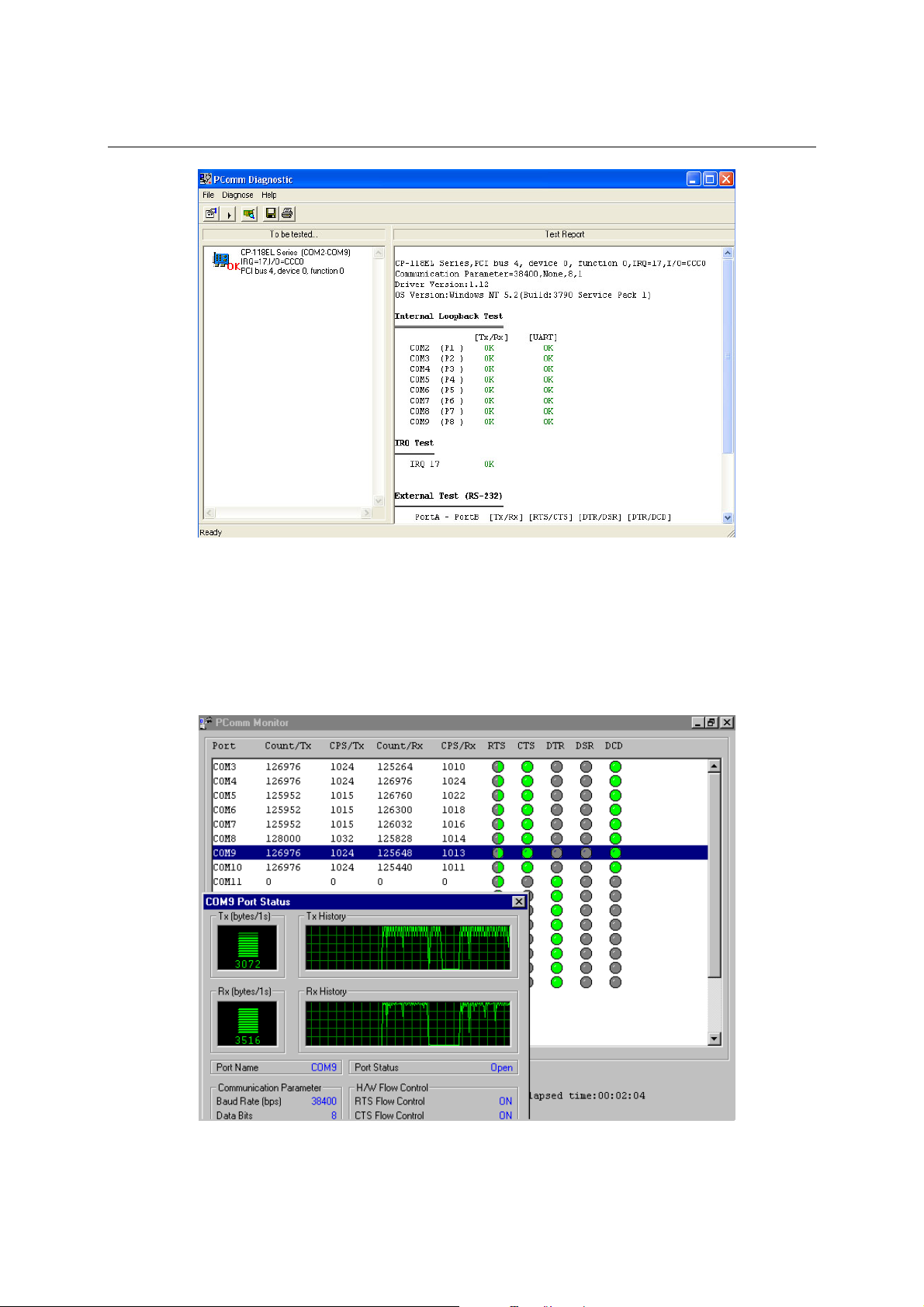Image resolution: width=924 pixels, height=1307 pixels.
Task: Click the right arrow of tested list scrollbar
Action: pyautogui.click(x=366, y=513)
